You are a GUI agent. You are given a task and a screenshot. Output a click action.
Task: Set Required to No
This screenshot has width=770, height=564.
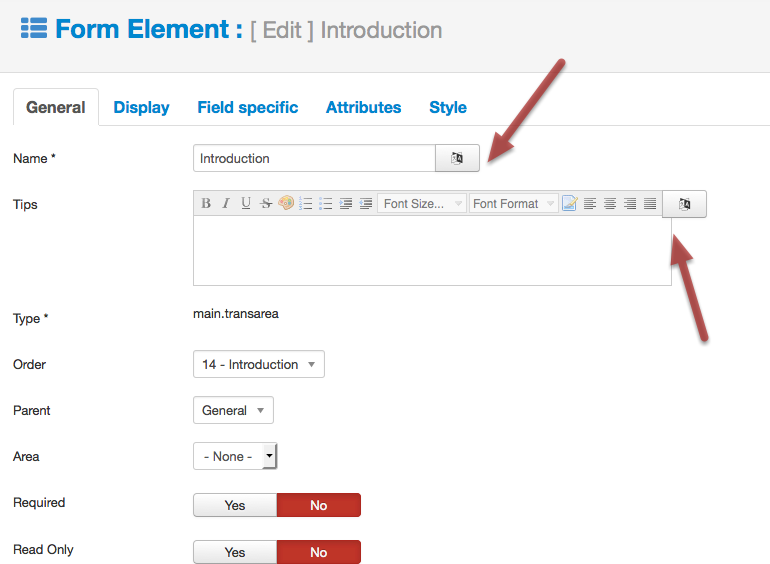[x=319, y=505]
